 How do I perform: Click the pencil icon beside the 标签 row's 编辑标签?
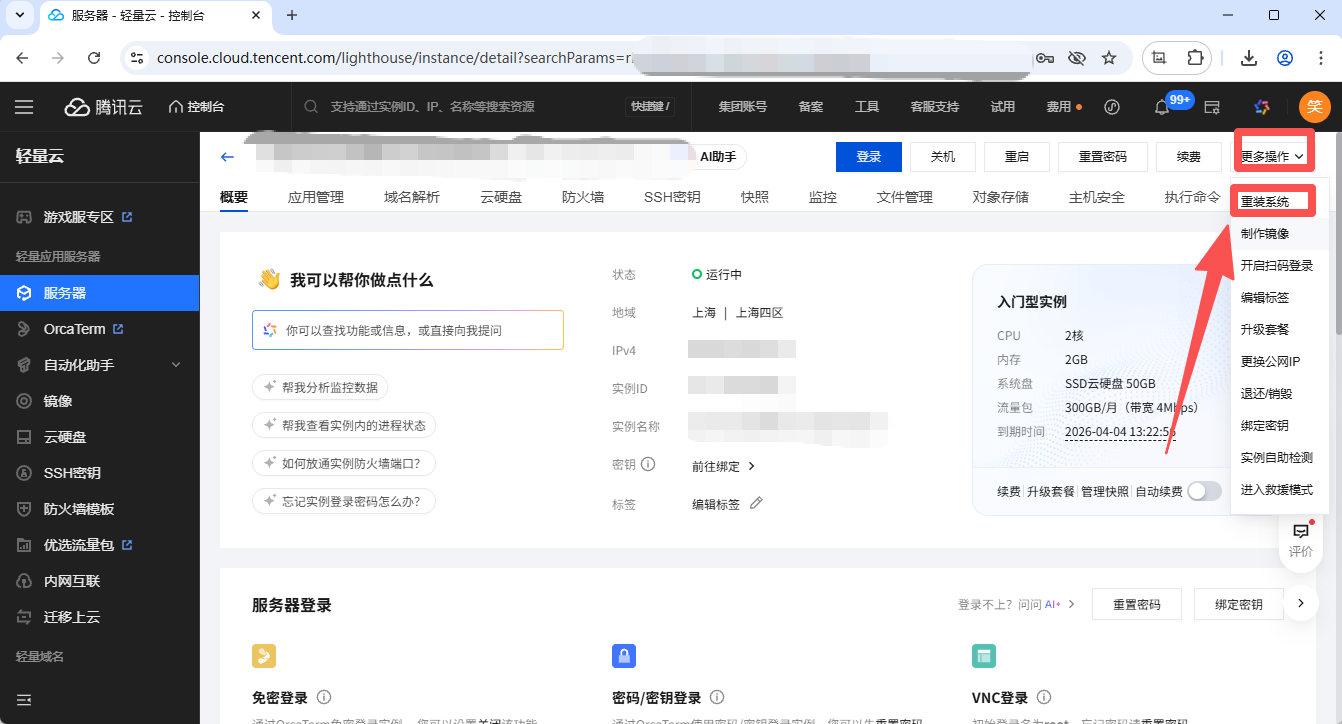pos(756,503)
